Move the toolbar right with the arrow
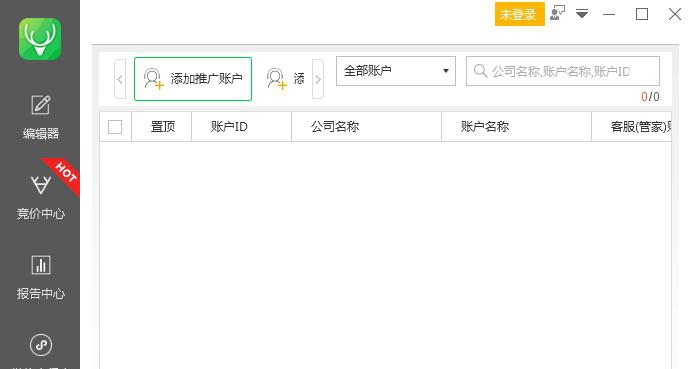 pos(318,79)
